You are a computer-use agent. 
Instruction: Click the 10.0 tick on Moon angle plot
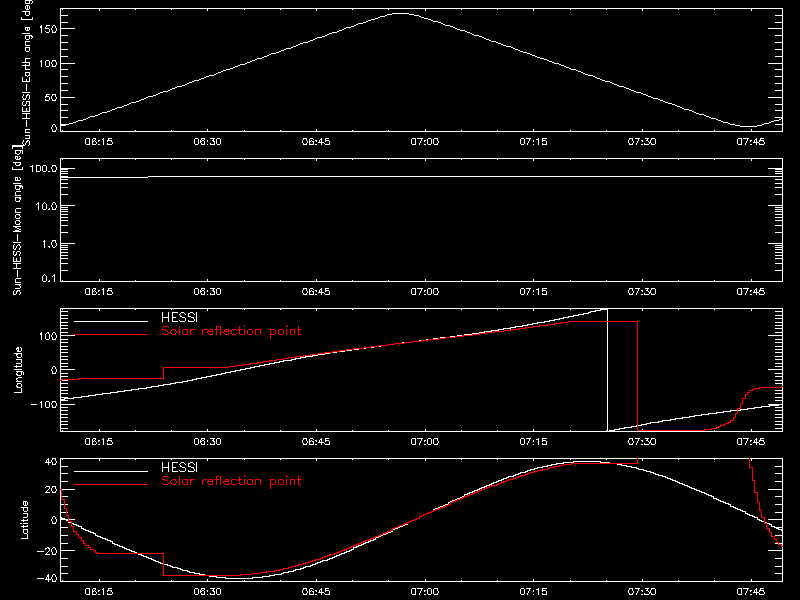(x=46, y=206)
